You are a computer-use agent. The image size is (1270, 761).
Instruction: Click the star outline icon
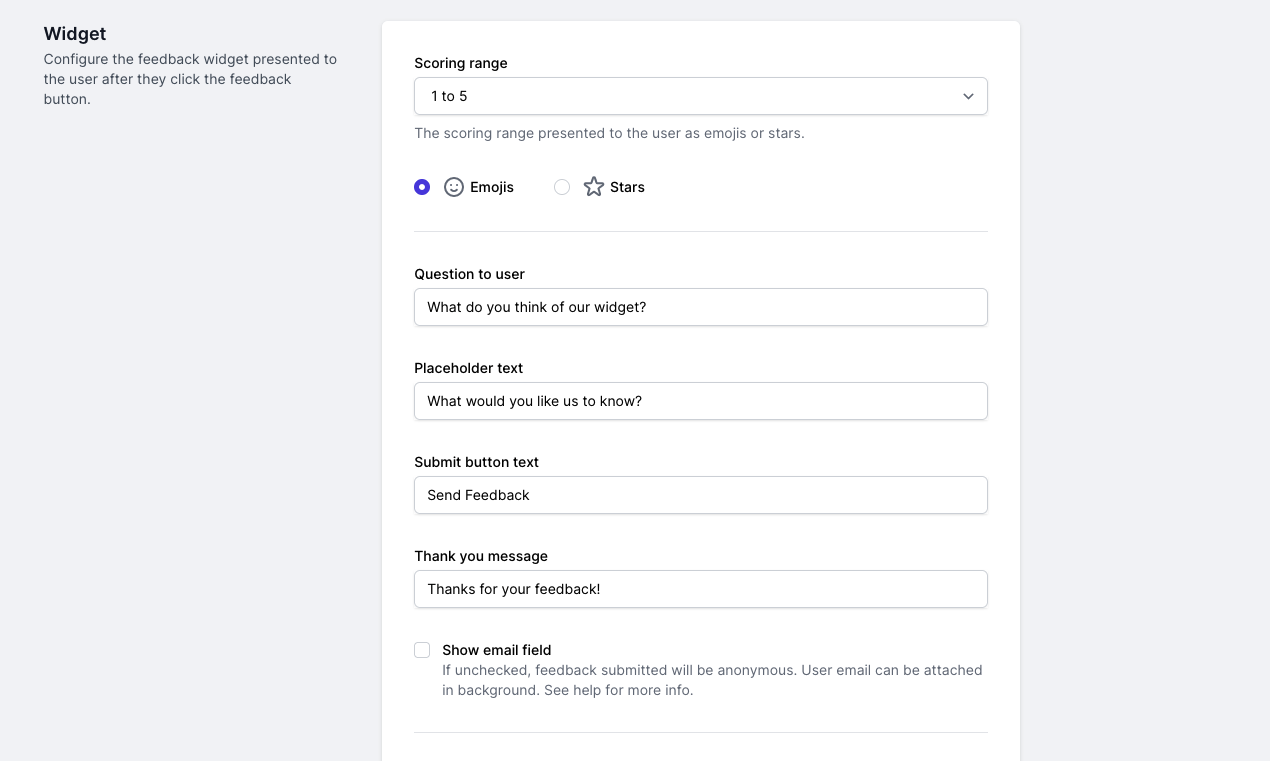(x=594, y=187)
